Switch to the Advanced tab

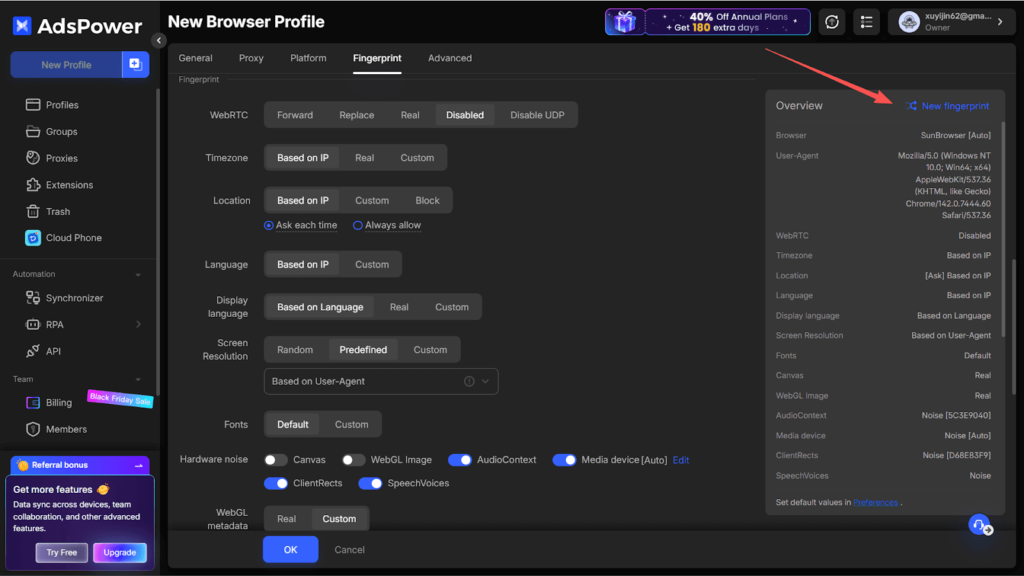450,58
